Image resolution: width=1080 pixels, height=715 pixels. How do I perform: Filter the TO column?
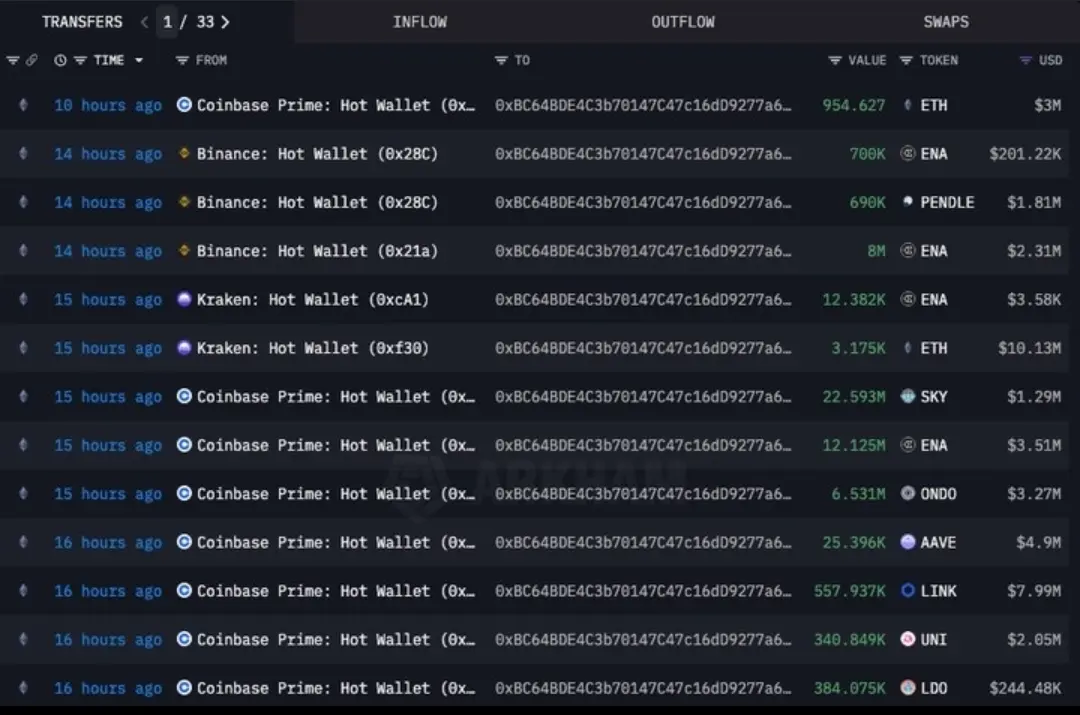501,61
